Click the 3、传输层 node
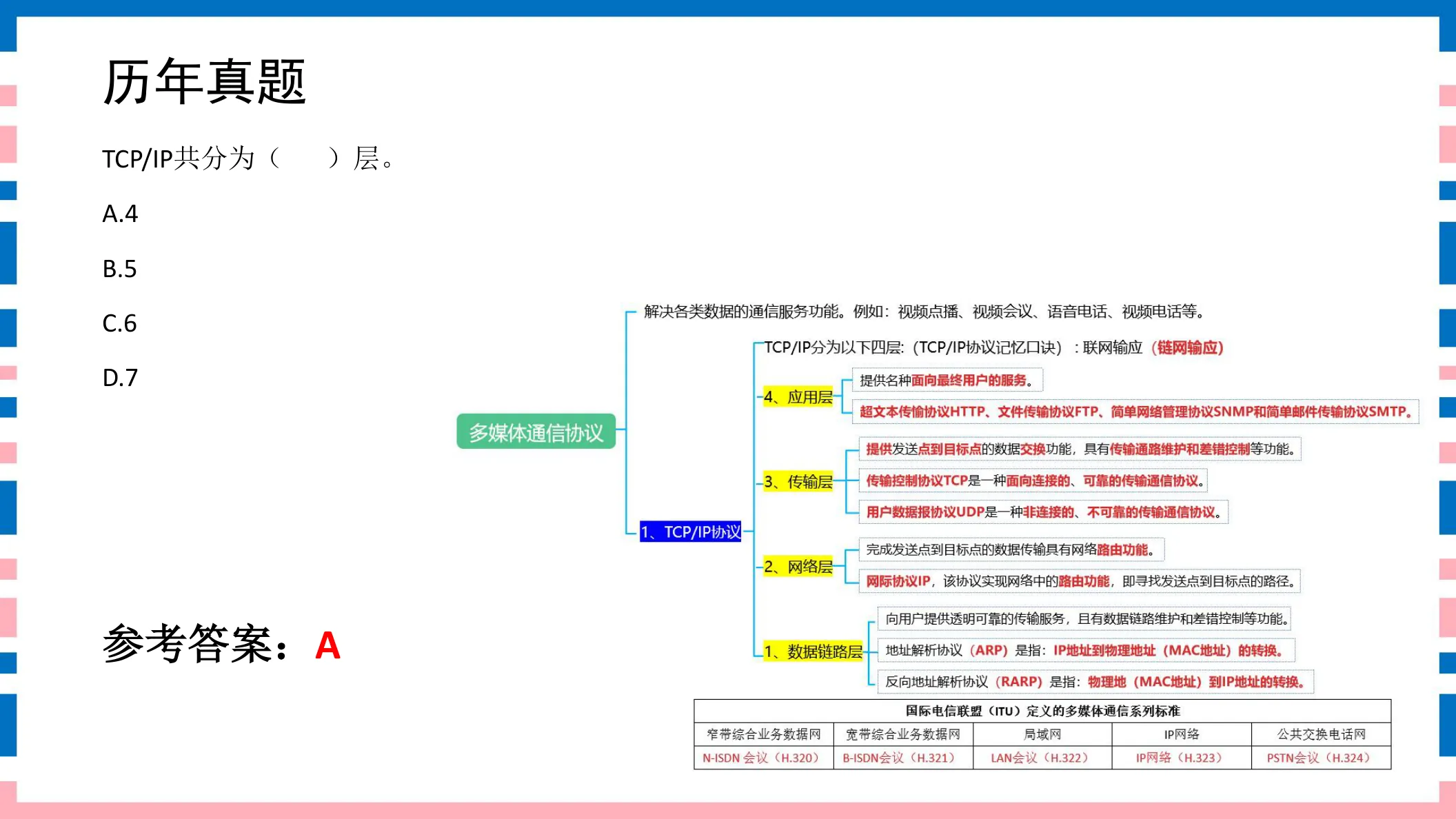Image resolution: width=1456 pixels, height=819 pixels. coord(798,481)
